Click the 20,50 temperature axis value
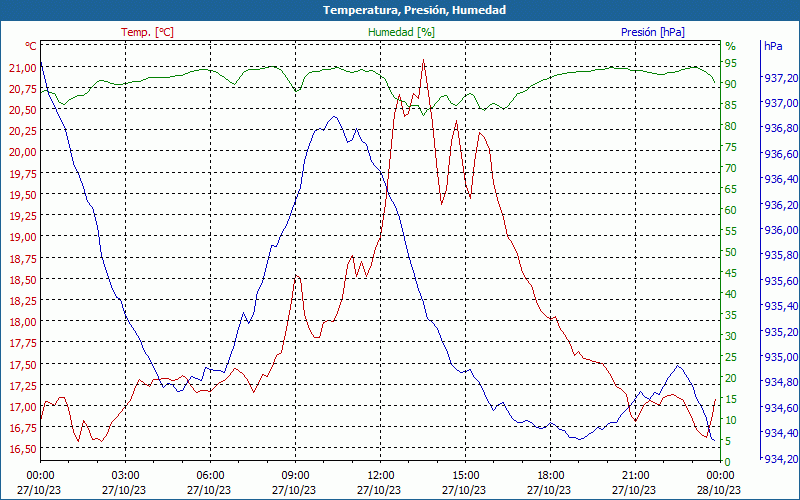800x500 pixels. [x=23, y=110]
